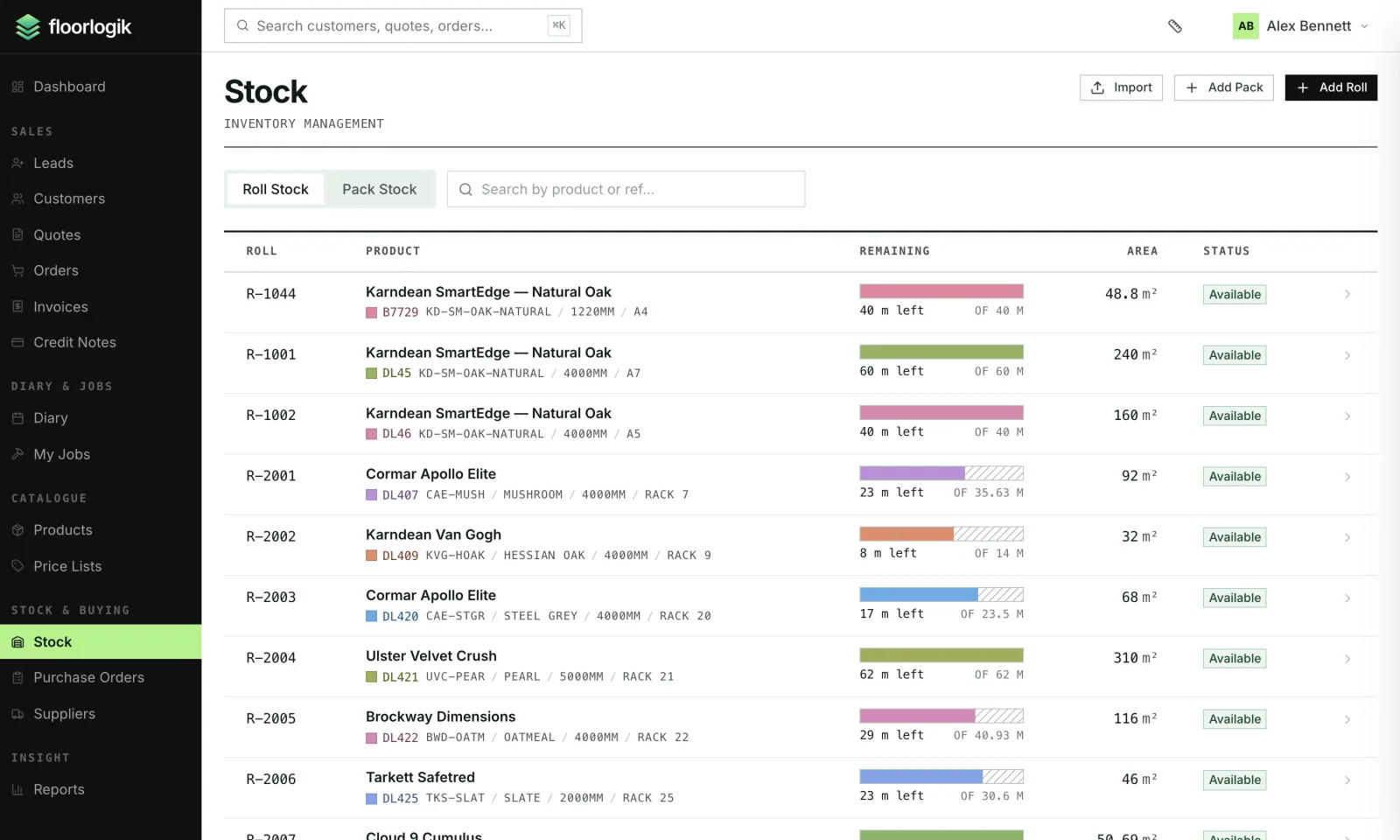Open the DL407 product reference link
The width and height of the screenshot is (1400, 840).
pyautogui.click(x=400, y=494)
